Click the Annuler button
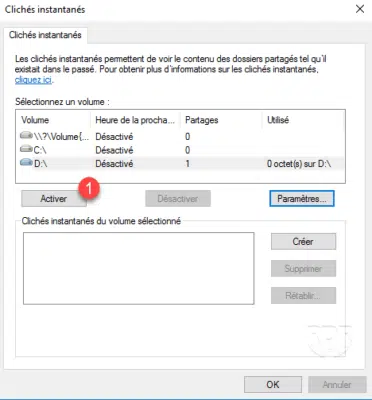This screenshot has width=372, height=400. (x=337, y=385)
